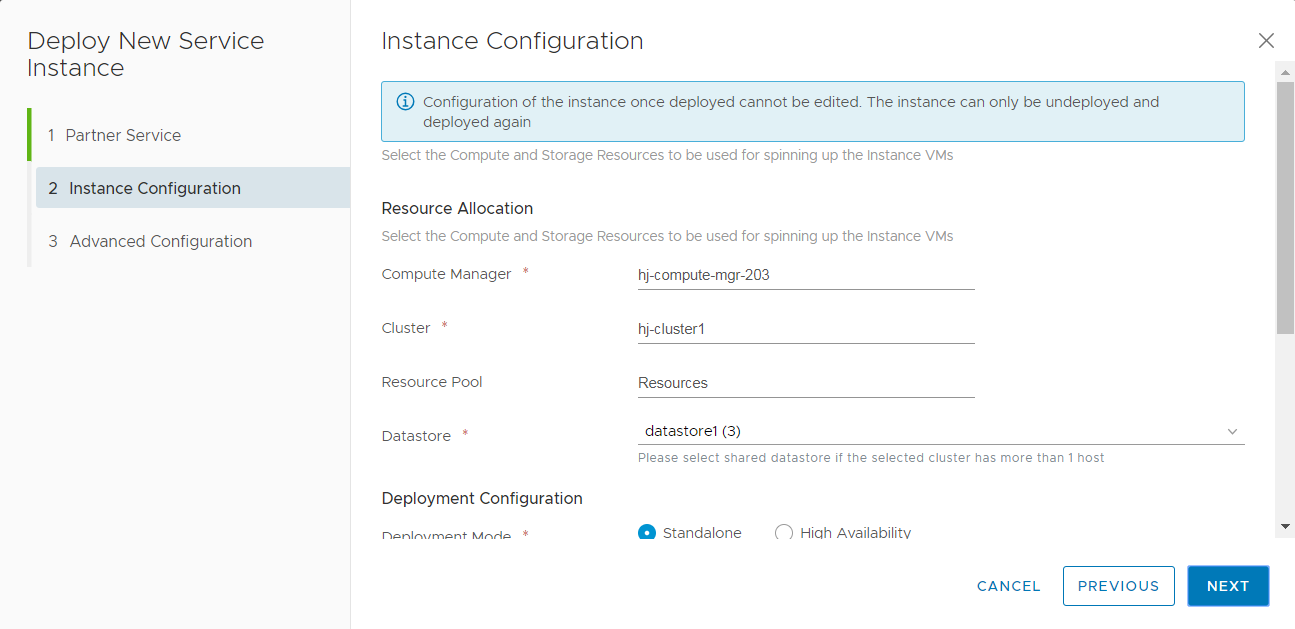Image resolution: width=1295 pixels, height=629 pixels.
Task: Go to step 1 Partner Service
Action: click(123, 135)
